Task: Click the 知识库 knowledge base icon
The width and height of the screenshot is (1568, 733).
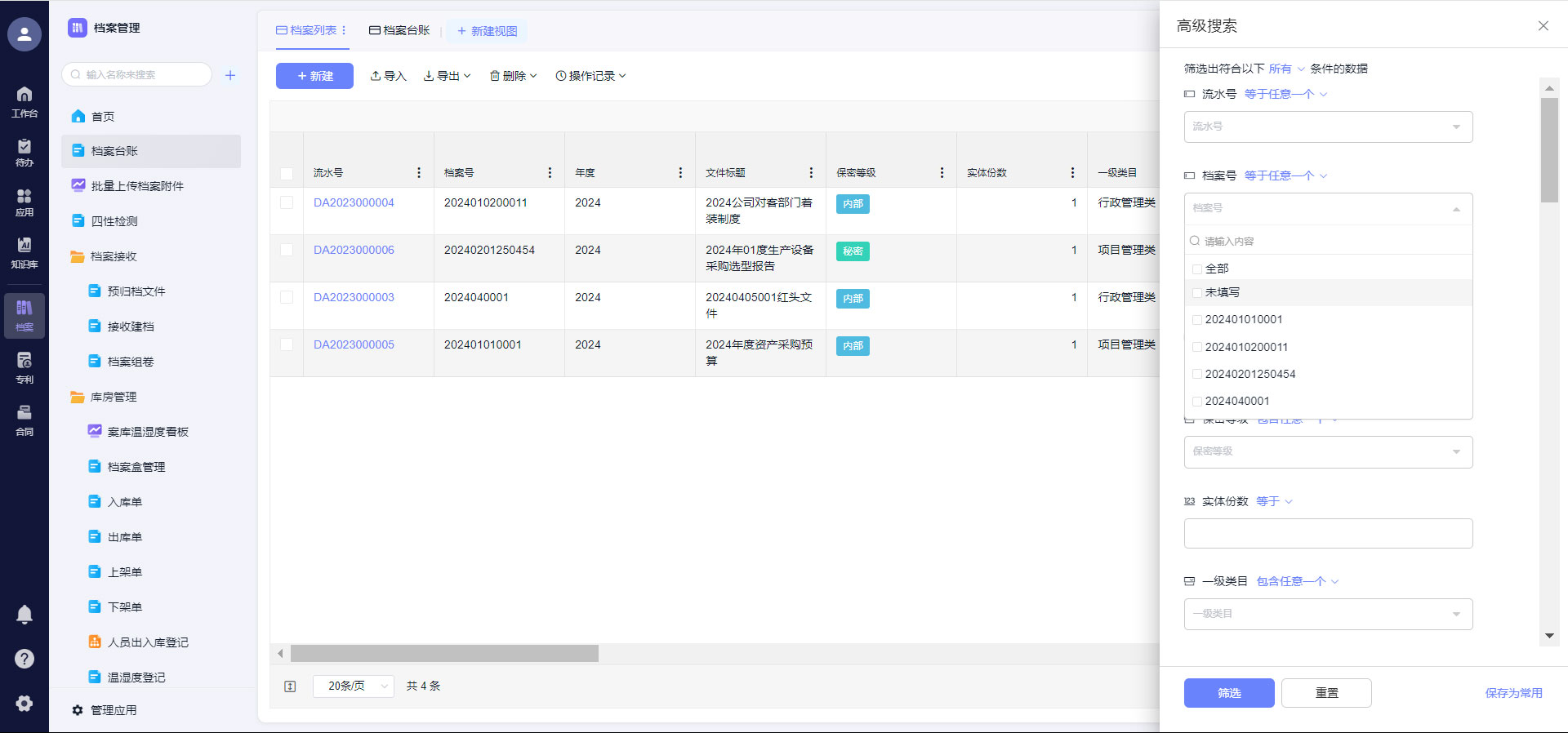Action: coord(24,252)
